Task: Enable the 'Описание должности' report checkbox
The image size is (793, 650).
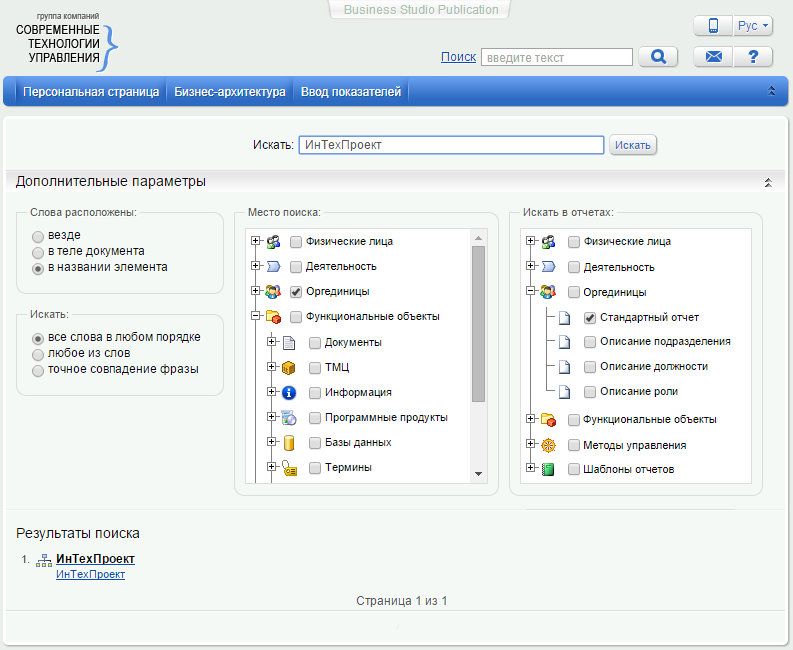Action: [x=590, y=367]
